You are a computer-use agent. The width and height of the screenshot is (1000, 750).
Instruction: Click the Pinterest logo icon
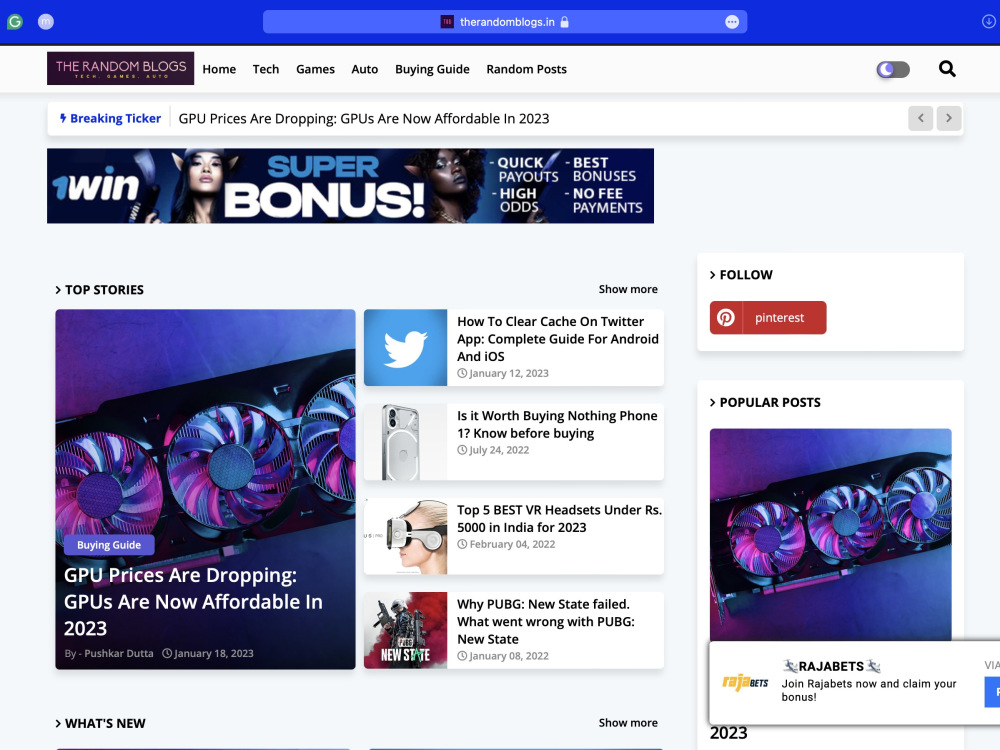tap(726, 318)
